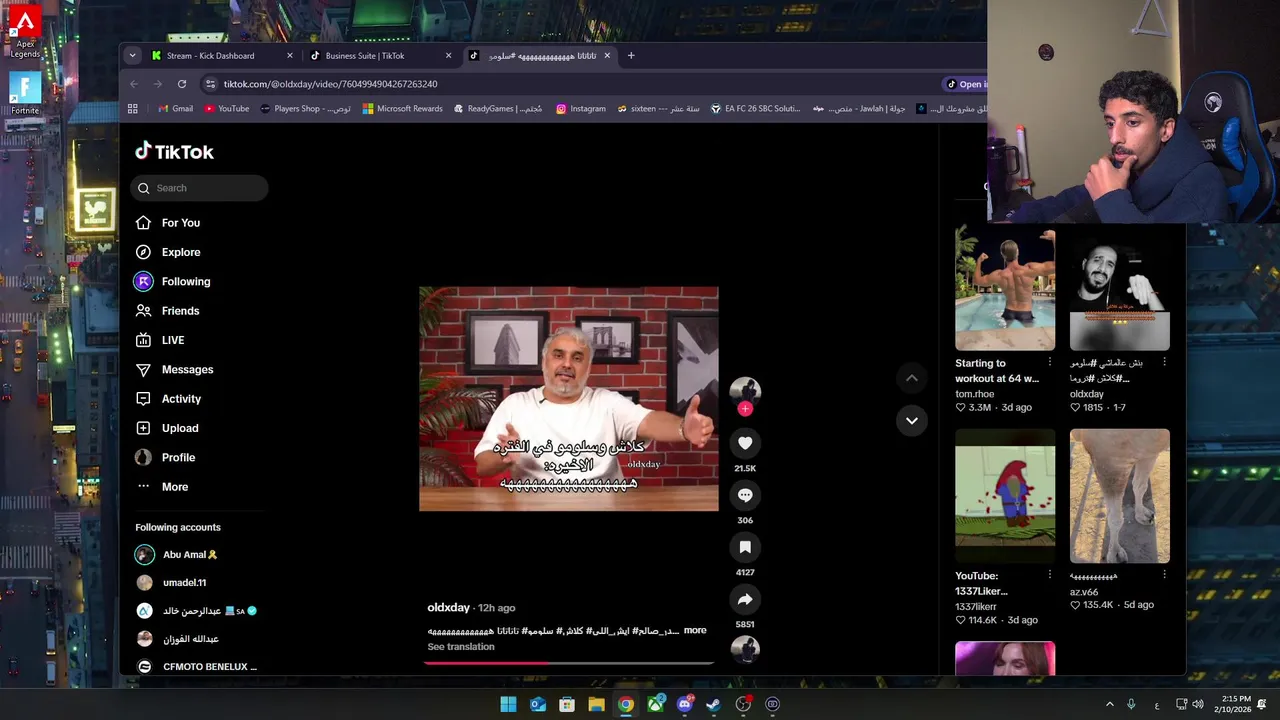Open the tab search dropdown

[133, 56]
